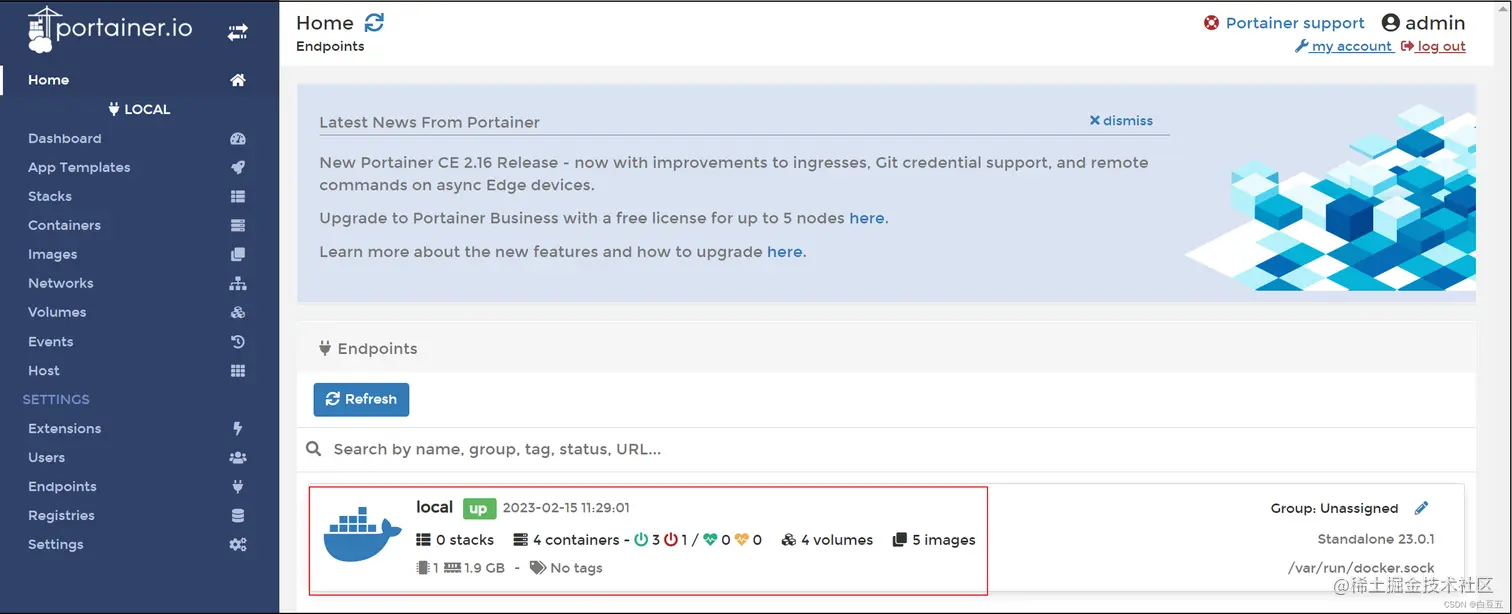
Task: Click the admin user avatar icon
Action: (x=1391, y=23)
